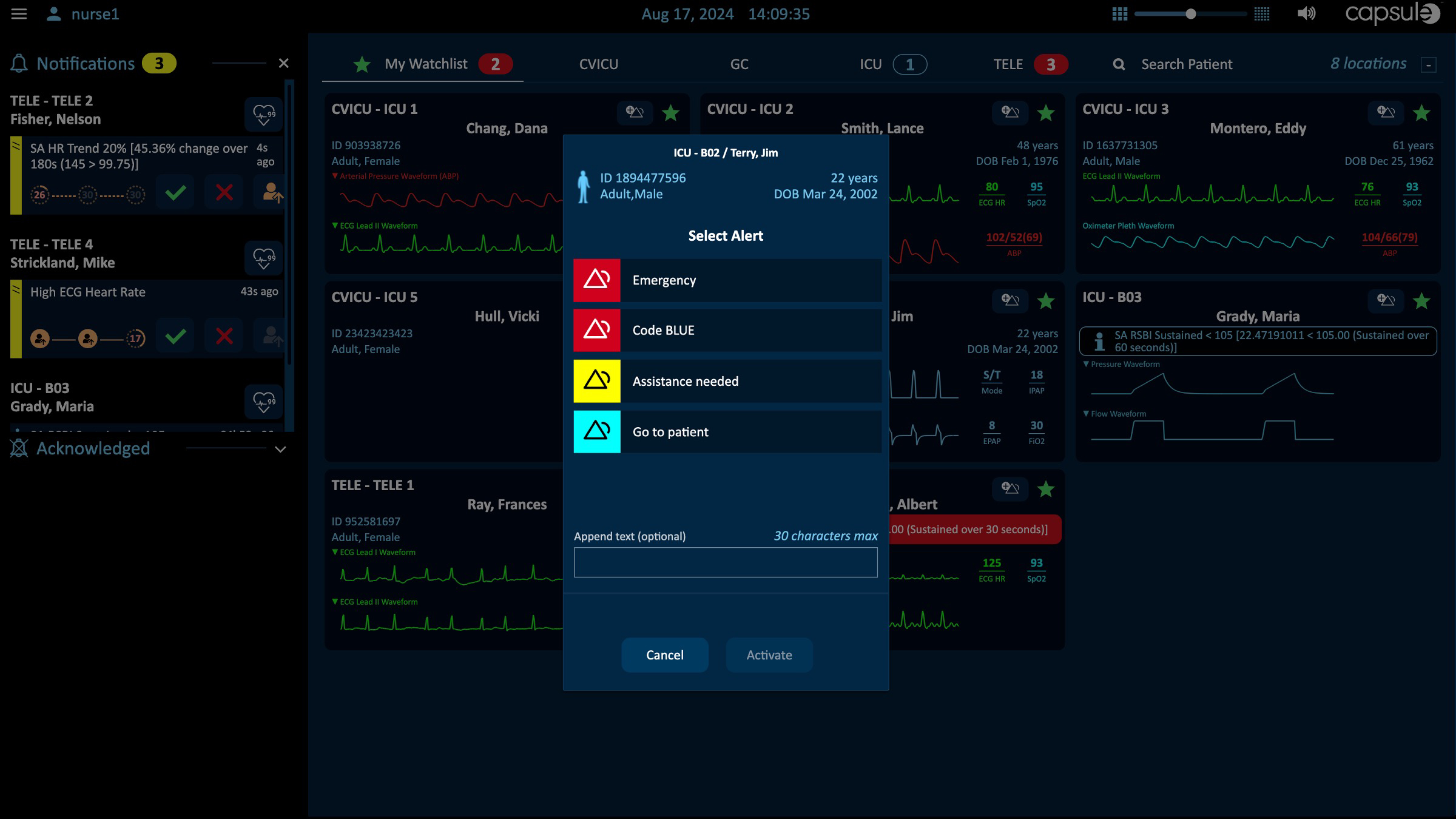Reject Strickland, Mike alert with red X
1456x819 pixels.
click(224, 336)
